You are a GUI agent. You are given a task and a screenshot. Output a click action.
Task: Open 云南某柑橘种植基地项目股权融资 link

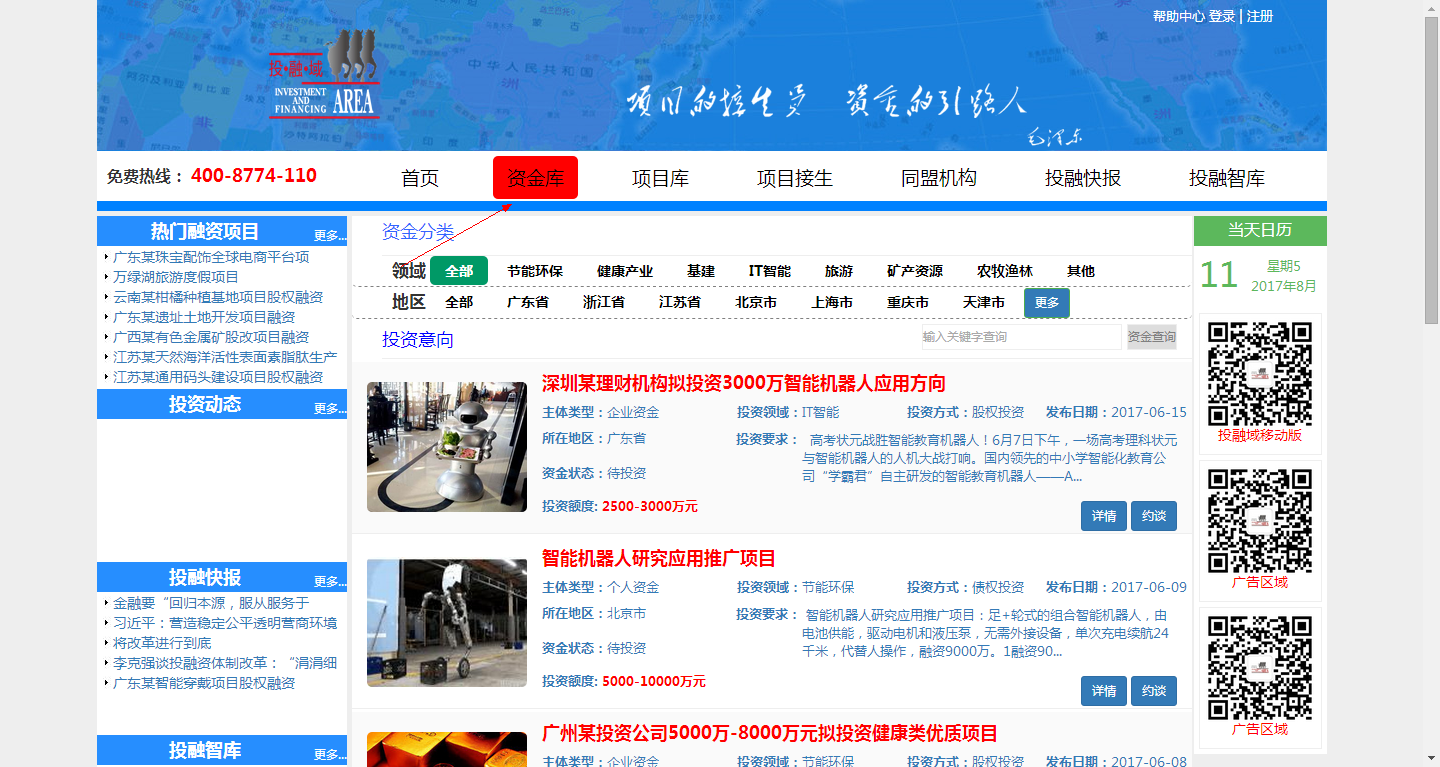click(218, 297)
